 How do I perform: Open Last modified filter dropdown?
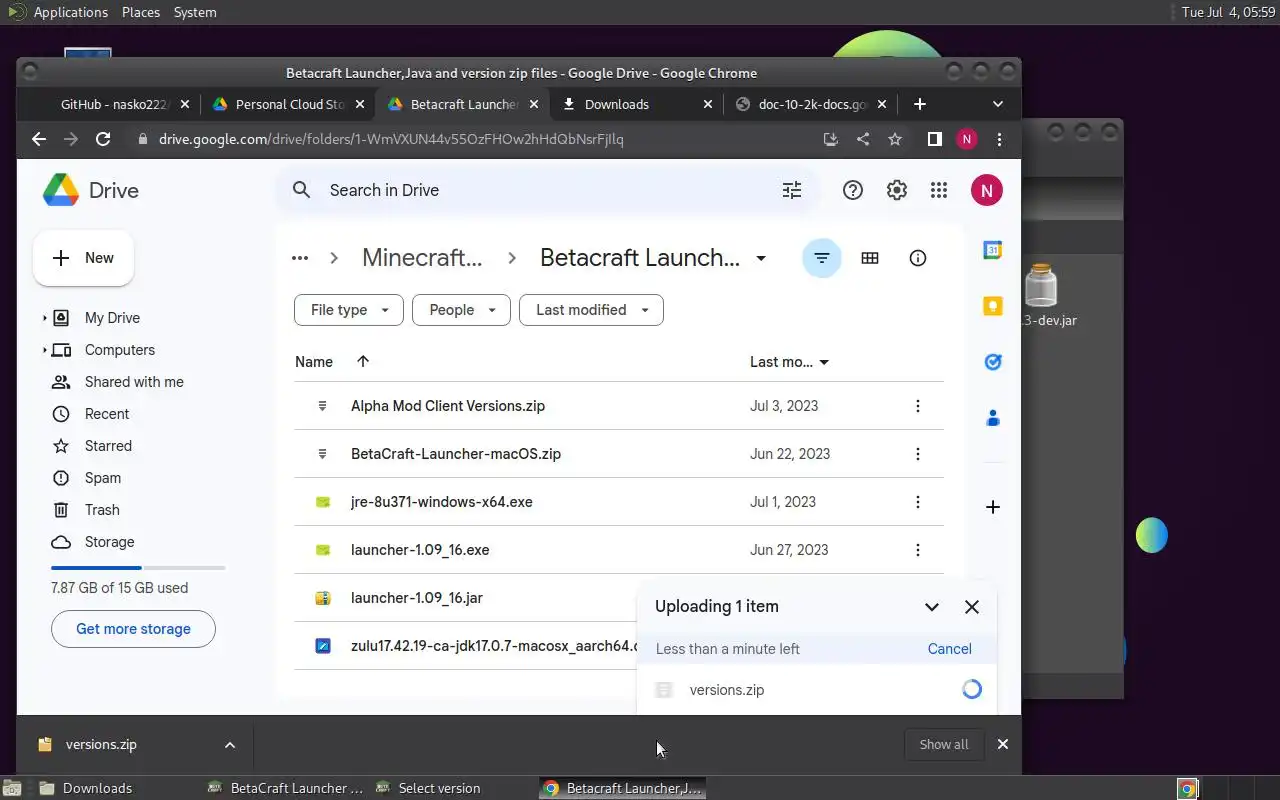[591, 310]
